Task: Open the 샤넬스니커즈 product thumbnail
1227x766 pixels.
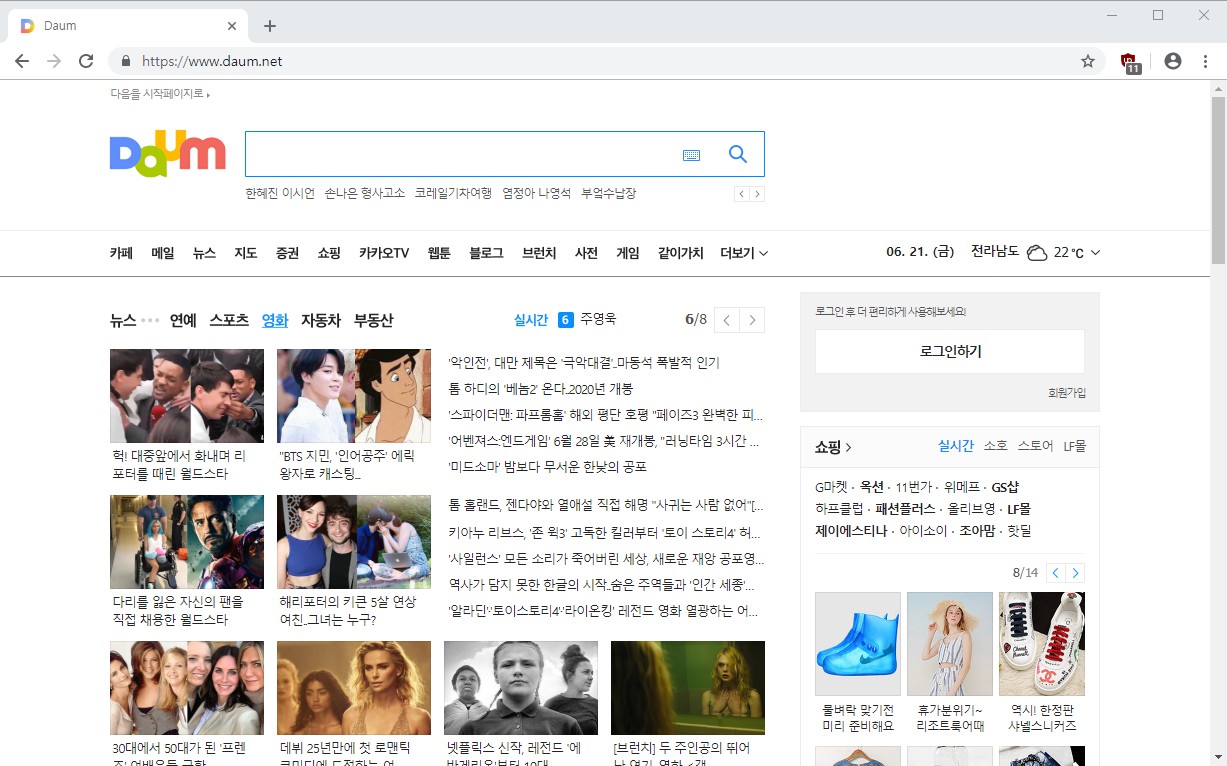Action: click(x=1042, y=644)
